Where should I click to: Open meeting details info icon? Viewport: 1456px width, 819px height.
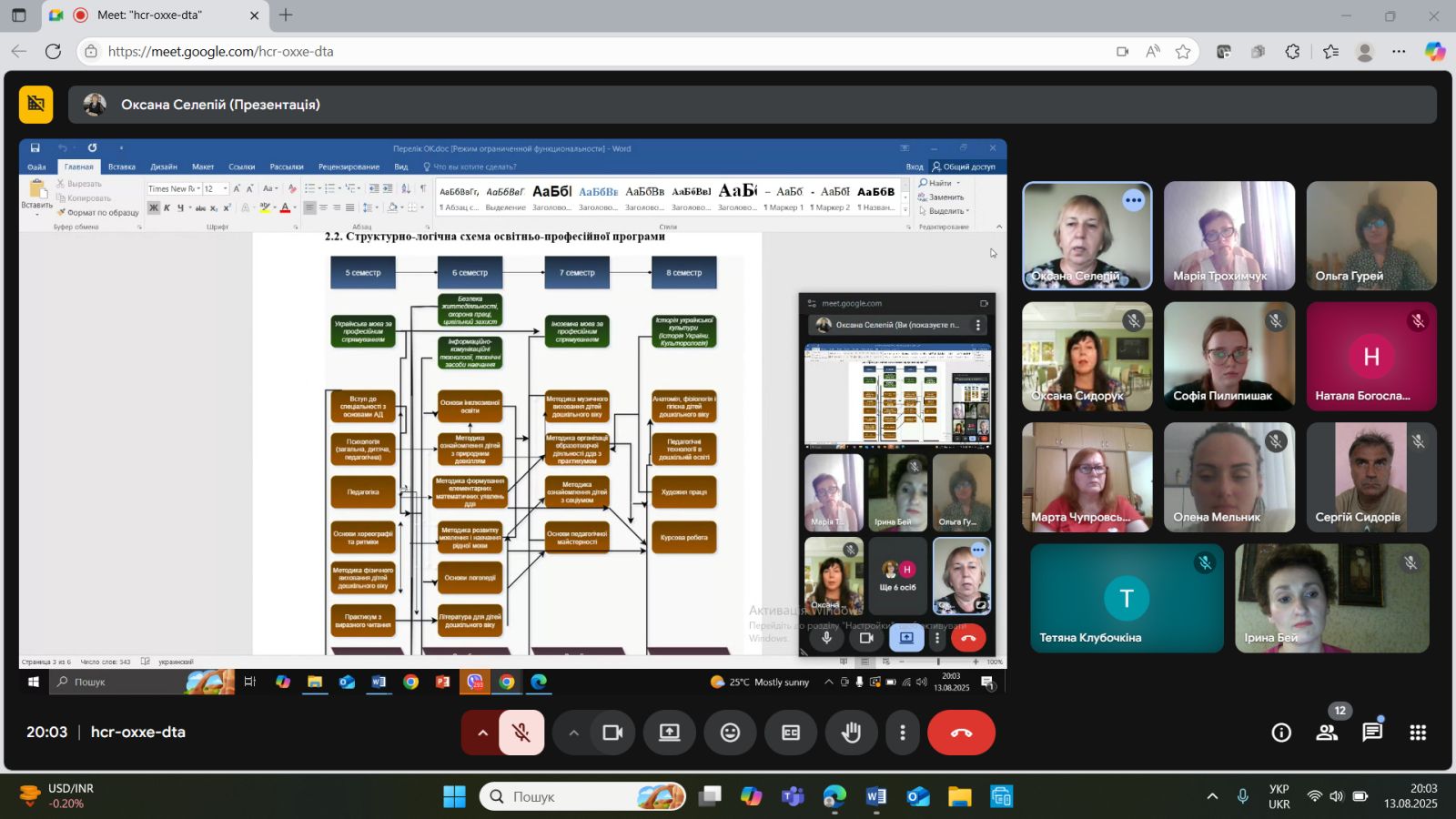(x=1281, y=733)
